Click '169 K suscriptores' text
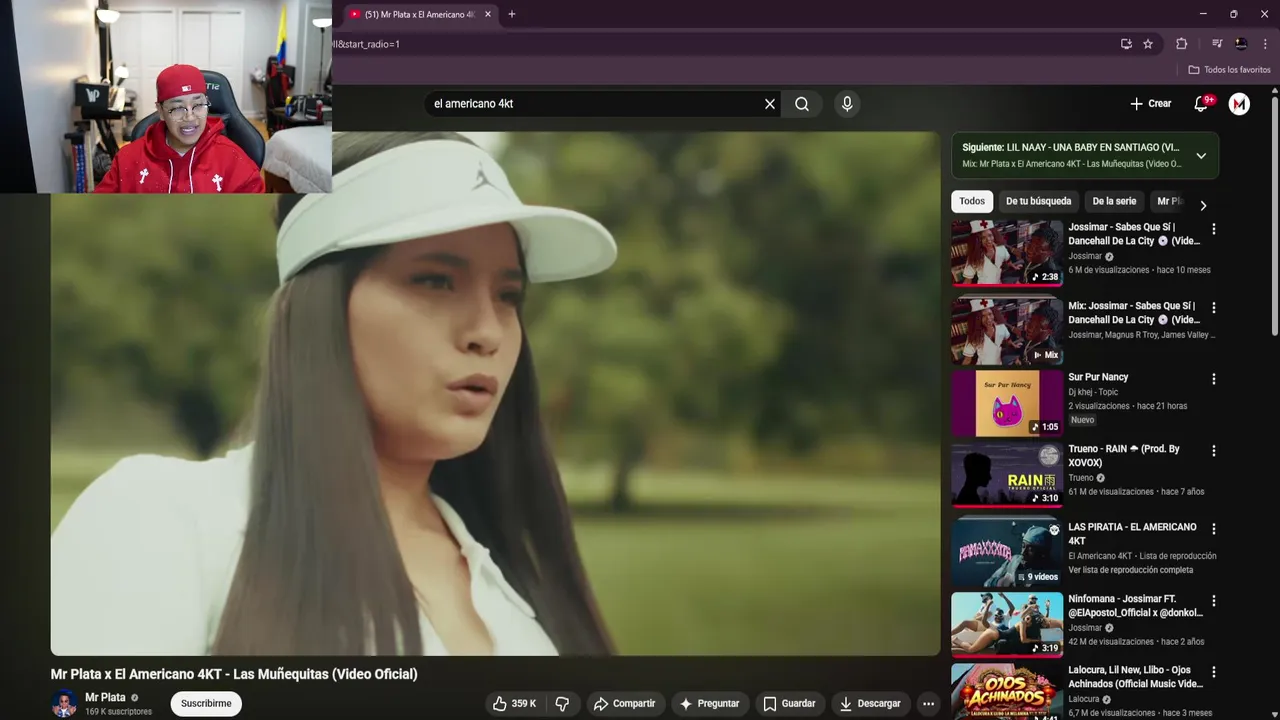Image resolution: width=1280 pixels, height=720 pixels. point(119,712)
